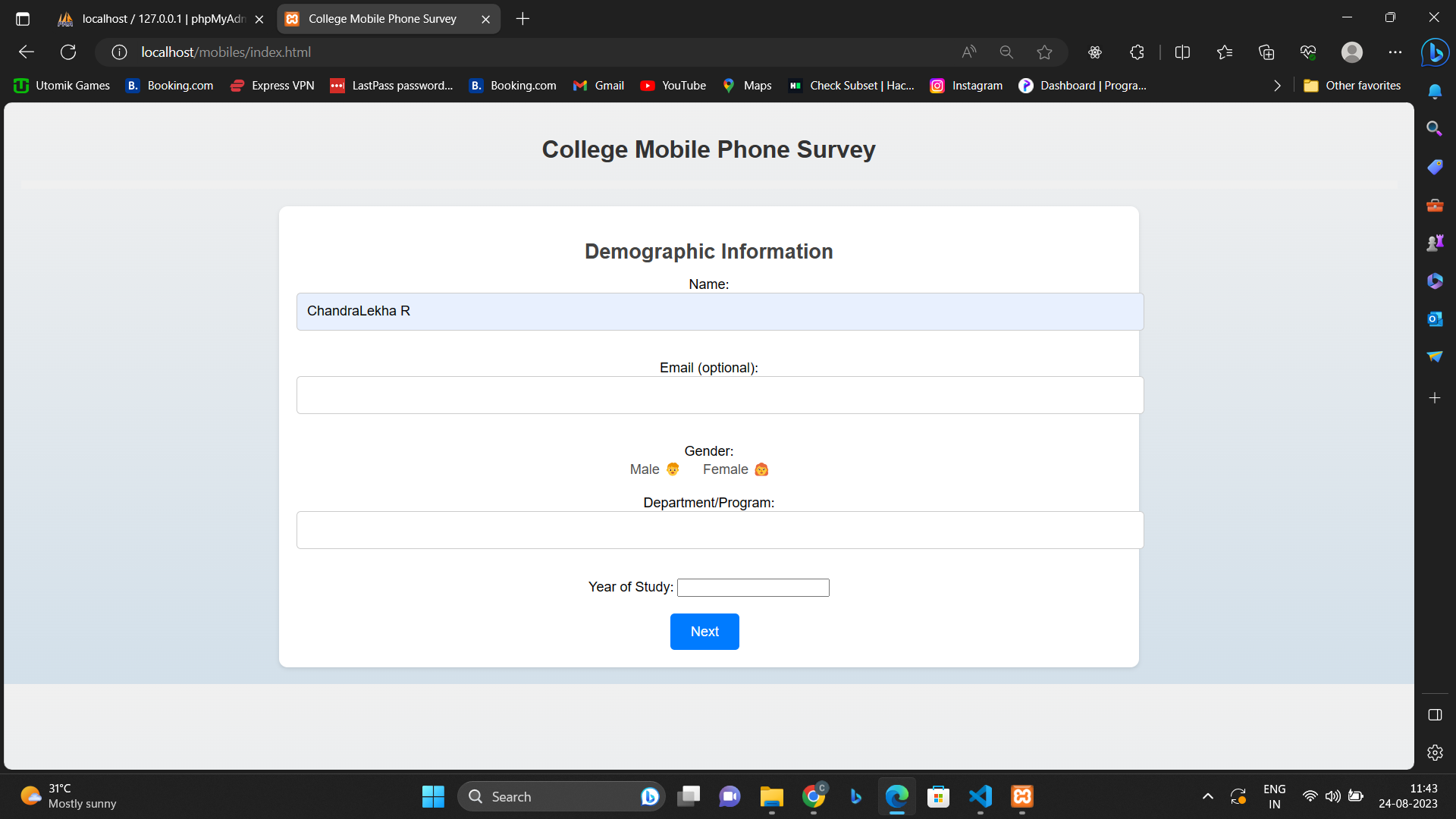Open File Explorer from the taskbar
Screen dimensions: 1456x819
(771, 796)
